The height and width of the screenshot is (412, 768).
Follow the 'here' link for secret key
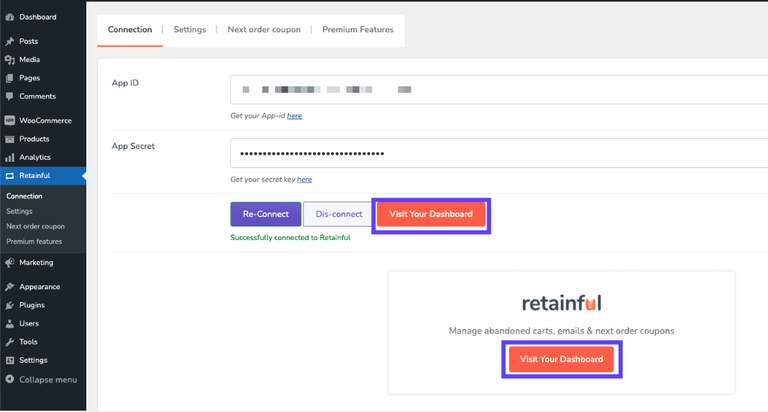pyautogui.click(x=304, y=180)
